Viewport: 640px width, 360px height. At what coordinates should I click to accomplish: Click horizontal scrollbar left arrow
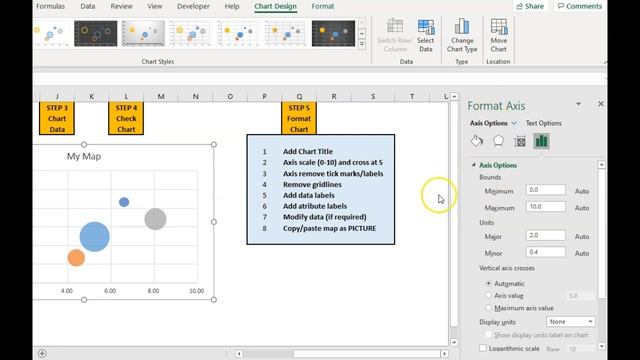pyautogui.click(x=239, y=353)
